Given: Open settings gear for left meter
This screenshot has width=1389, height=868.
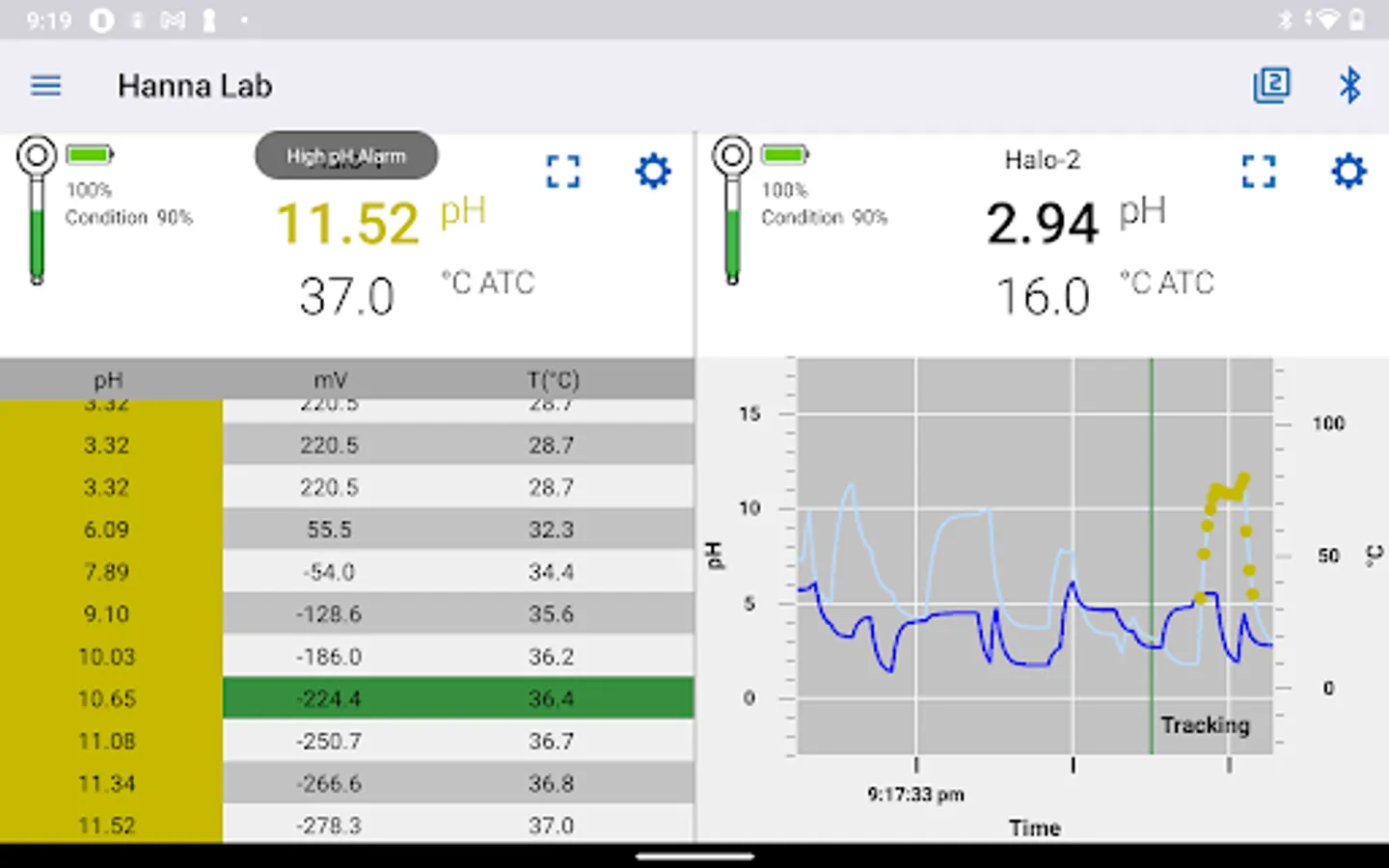Looking at the screenshot, I should coord(653,172).
